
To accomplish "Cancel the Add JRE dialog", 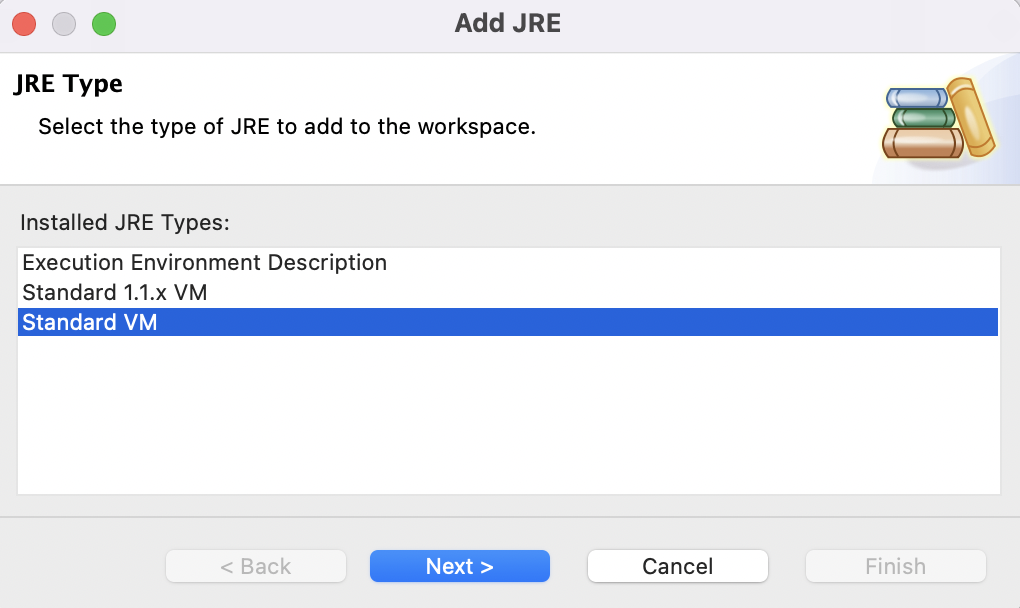I will (x=677, y=566).
